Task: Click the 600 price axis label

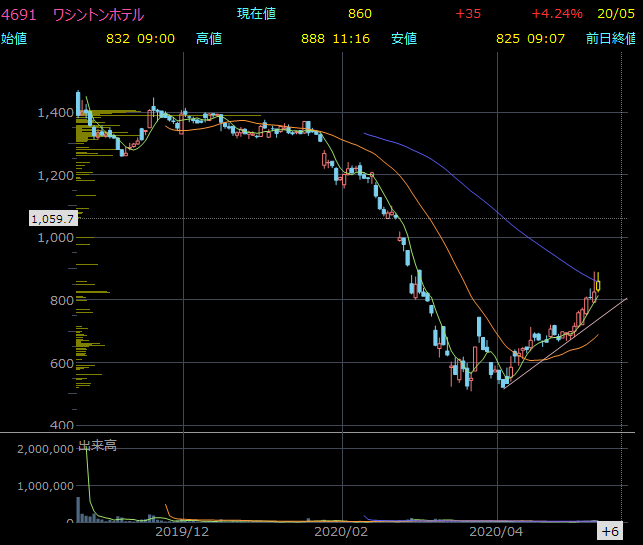Action: pos(62,363)
